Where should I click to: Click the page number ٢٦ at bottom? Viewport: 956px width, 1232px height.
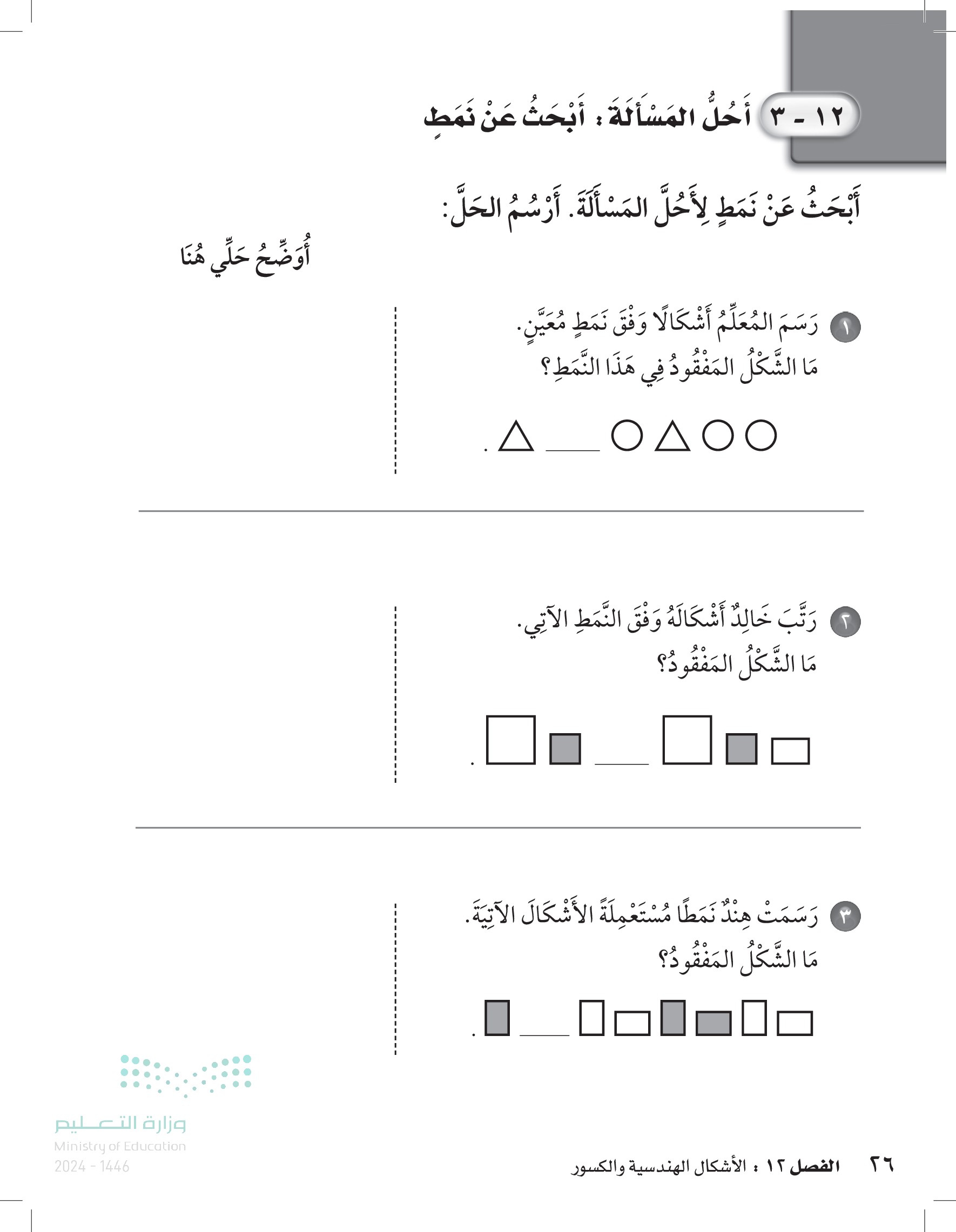(881, 1165)
